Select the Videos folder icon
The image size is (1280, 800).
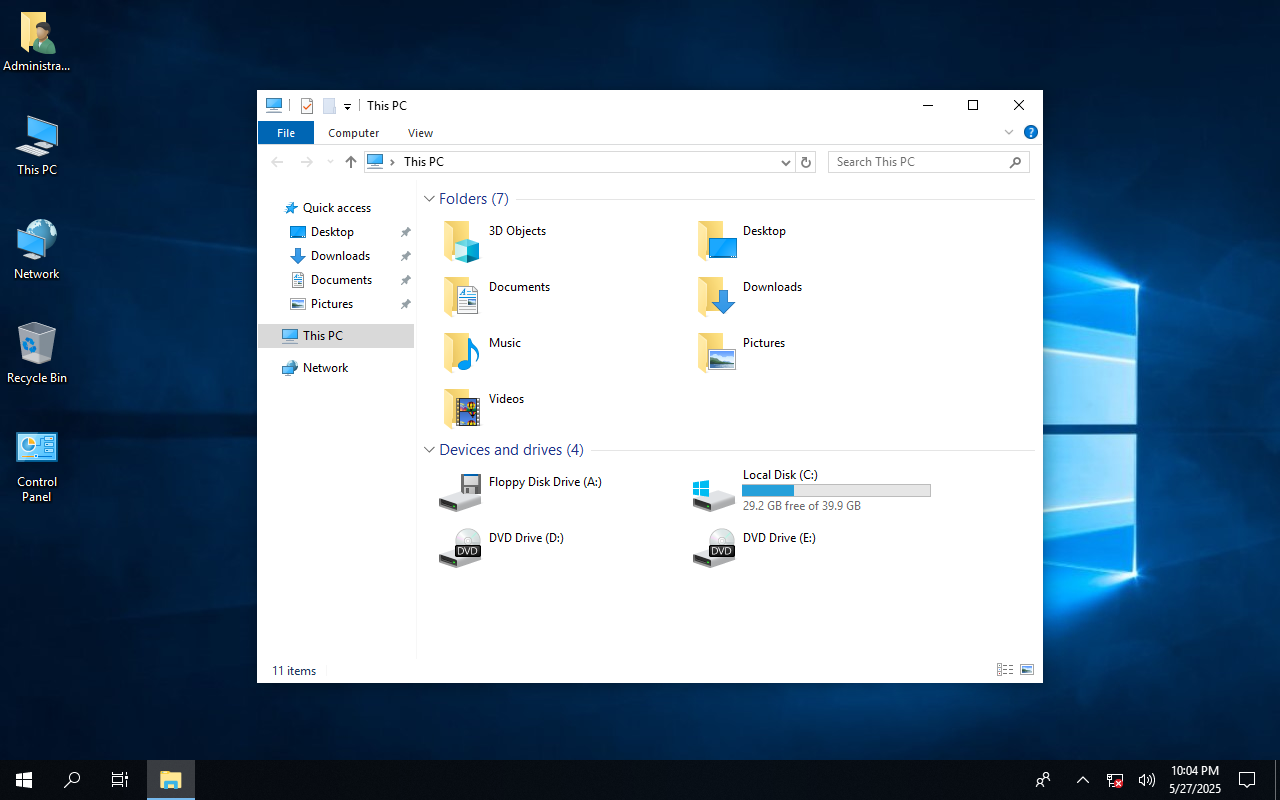pos(462,409)
